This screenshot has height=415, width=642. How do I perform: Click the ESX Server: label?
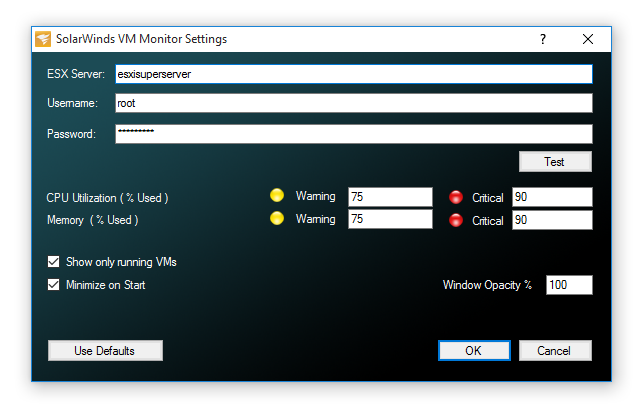pyautogui.click(x=76, y=74)
